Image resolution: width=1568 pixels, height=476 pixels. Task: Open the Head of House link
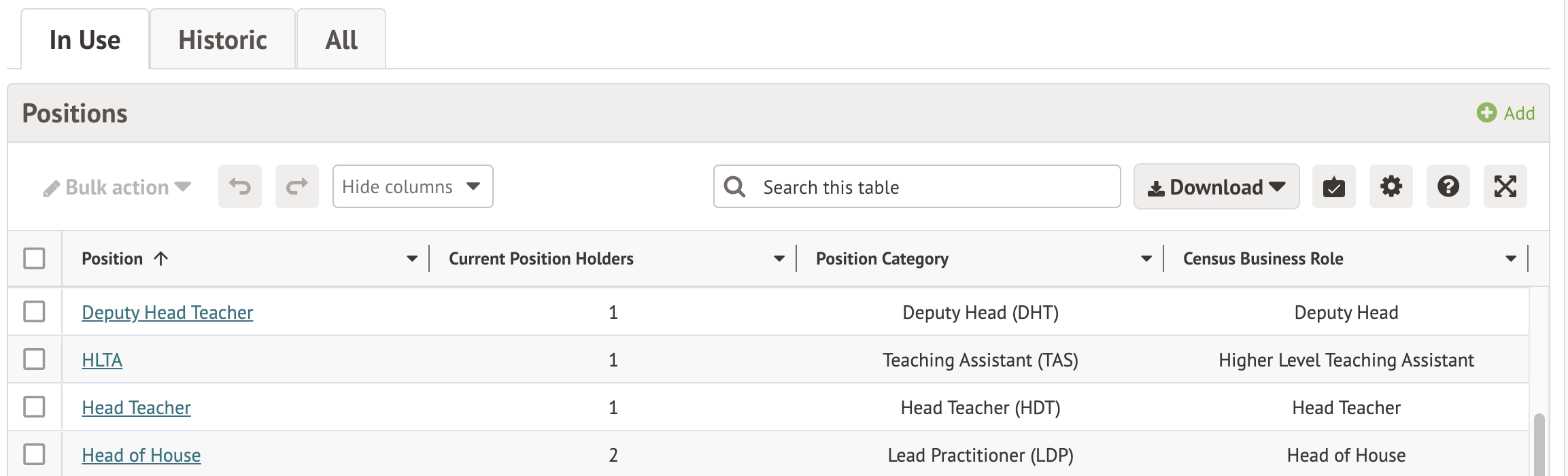pos(141,455)
